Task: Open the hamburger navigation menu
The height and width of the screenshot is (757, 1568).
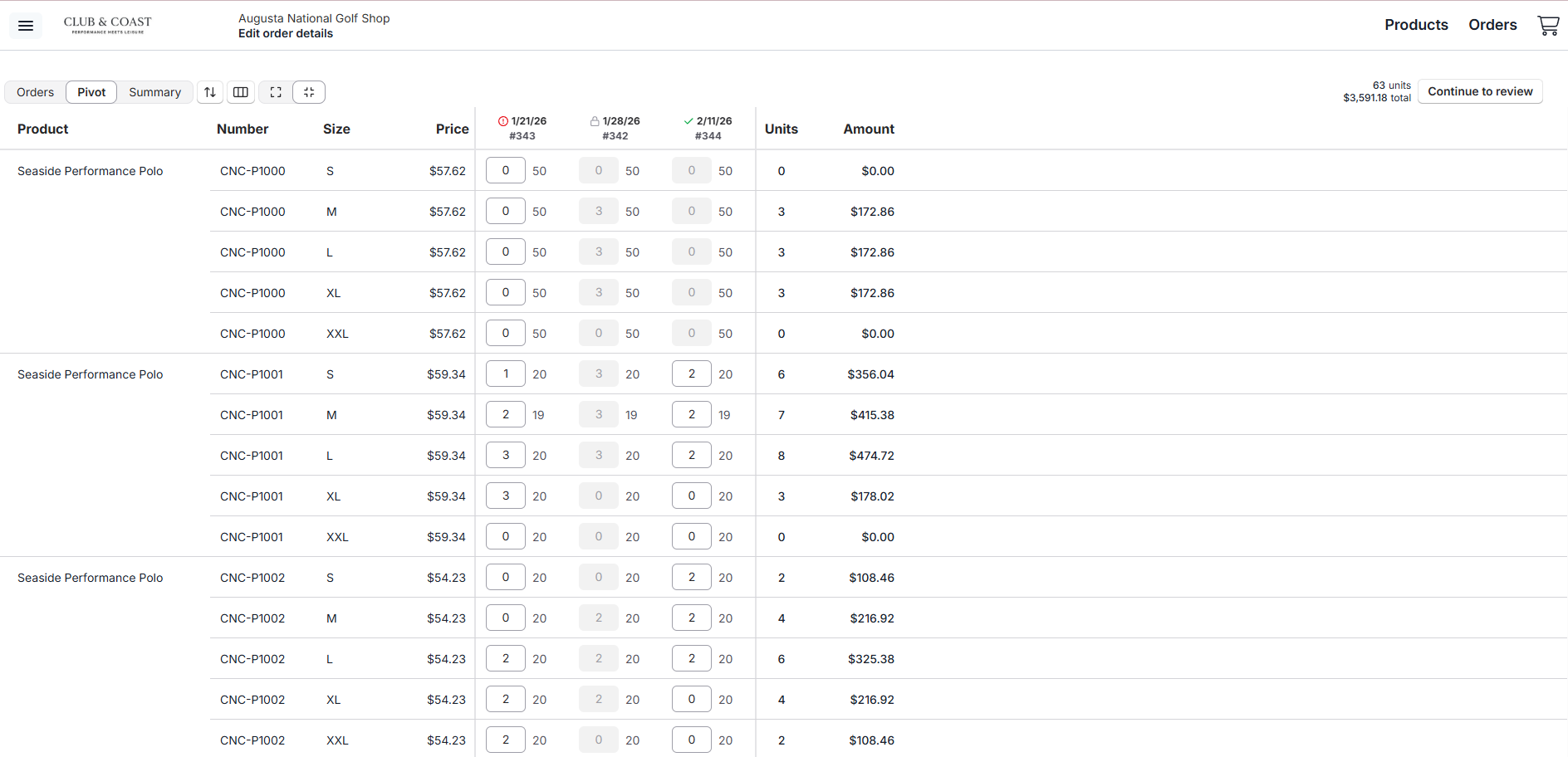Action: click(x=26, y=26)
